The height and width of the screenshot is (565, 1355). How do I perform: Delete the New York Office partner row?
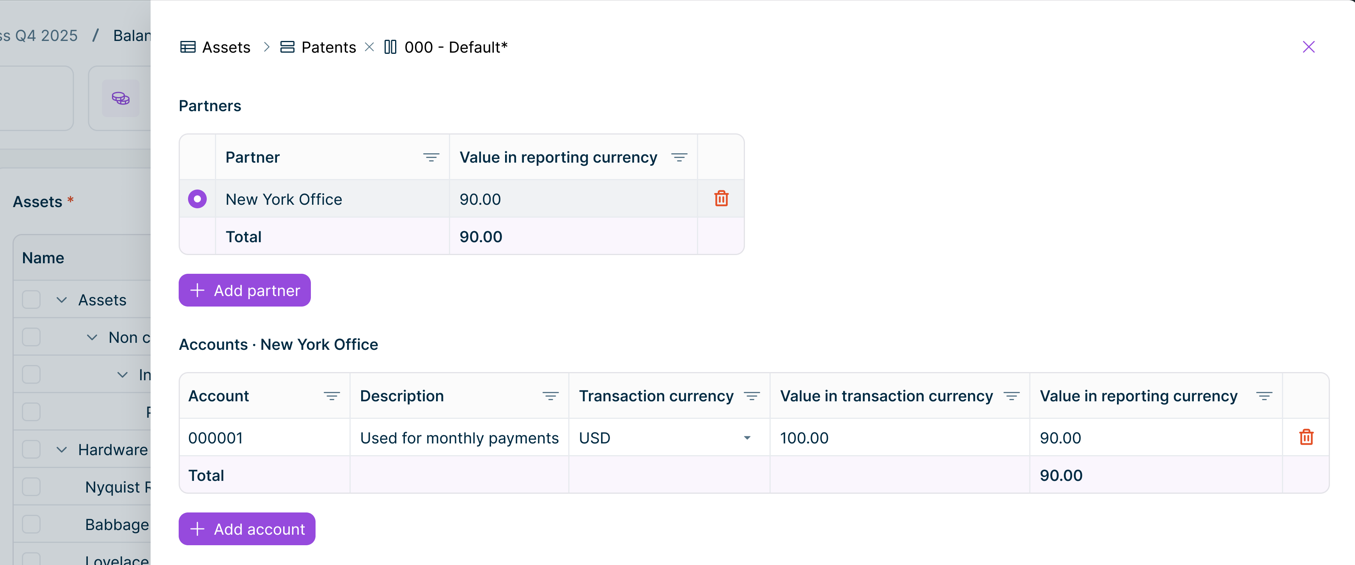(721, 199)
